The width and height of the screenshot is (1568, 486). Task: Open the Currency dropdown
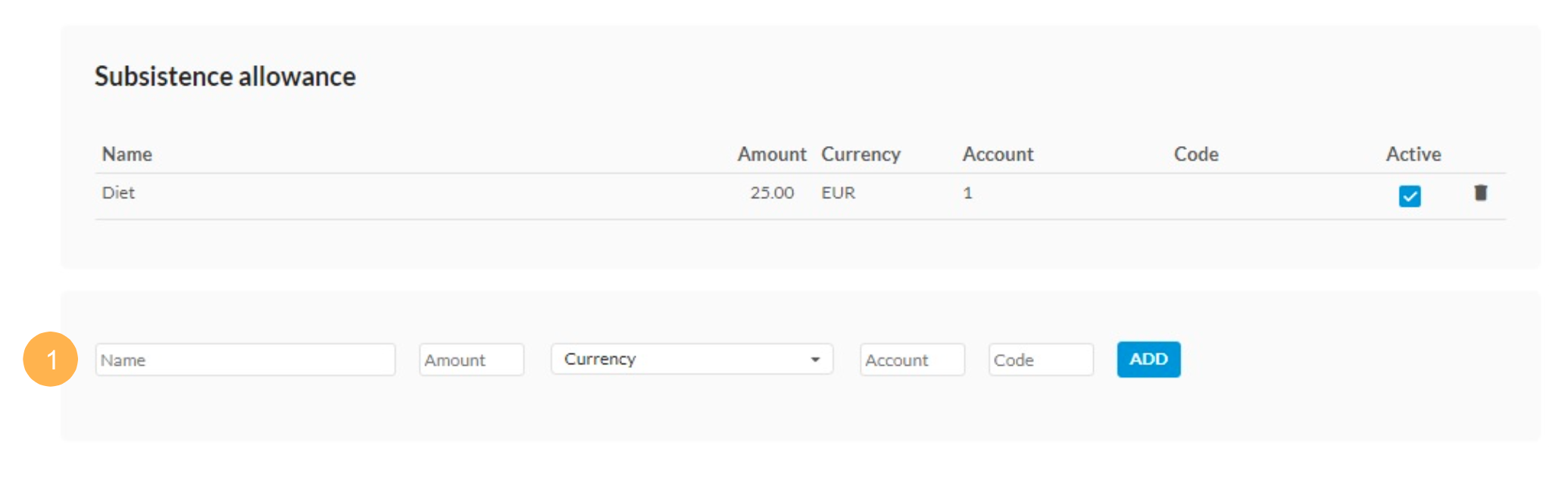click(x=692, y=359)
